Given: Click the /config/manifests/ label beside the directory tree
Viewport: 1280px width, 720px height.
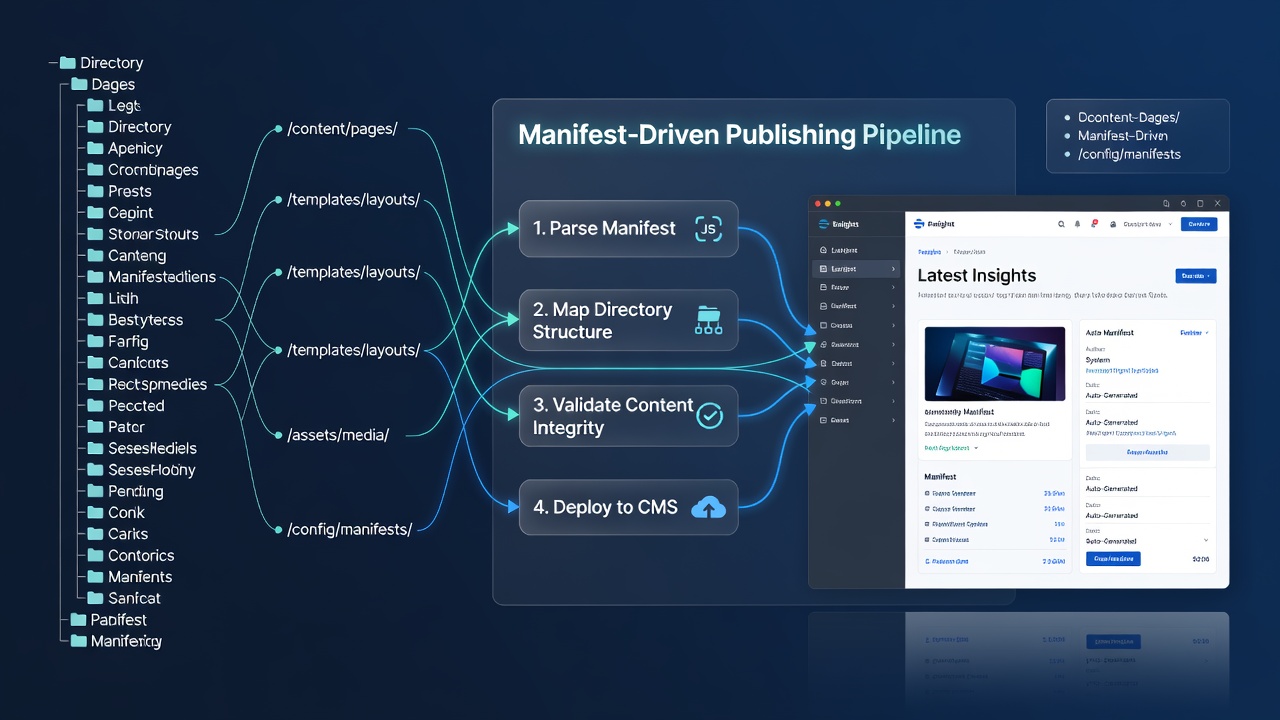Looking at the screenshot, I should point(349,529).
